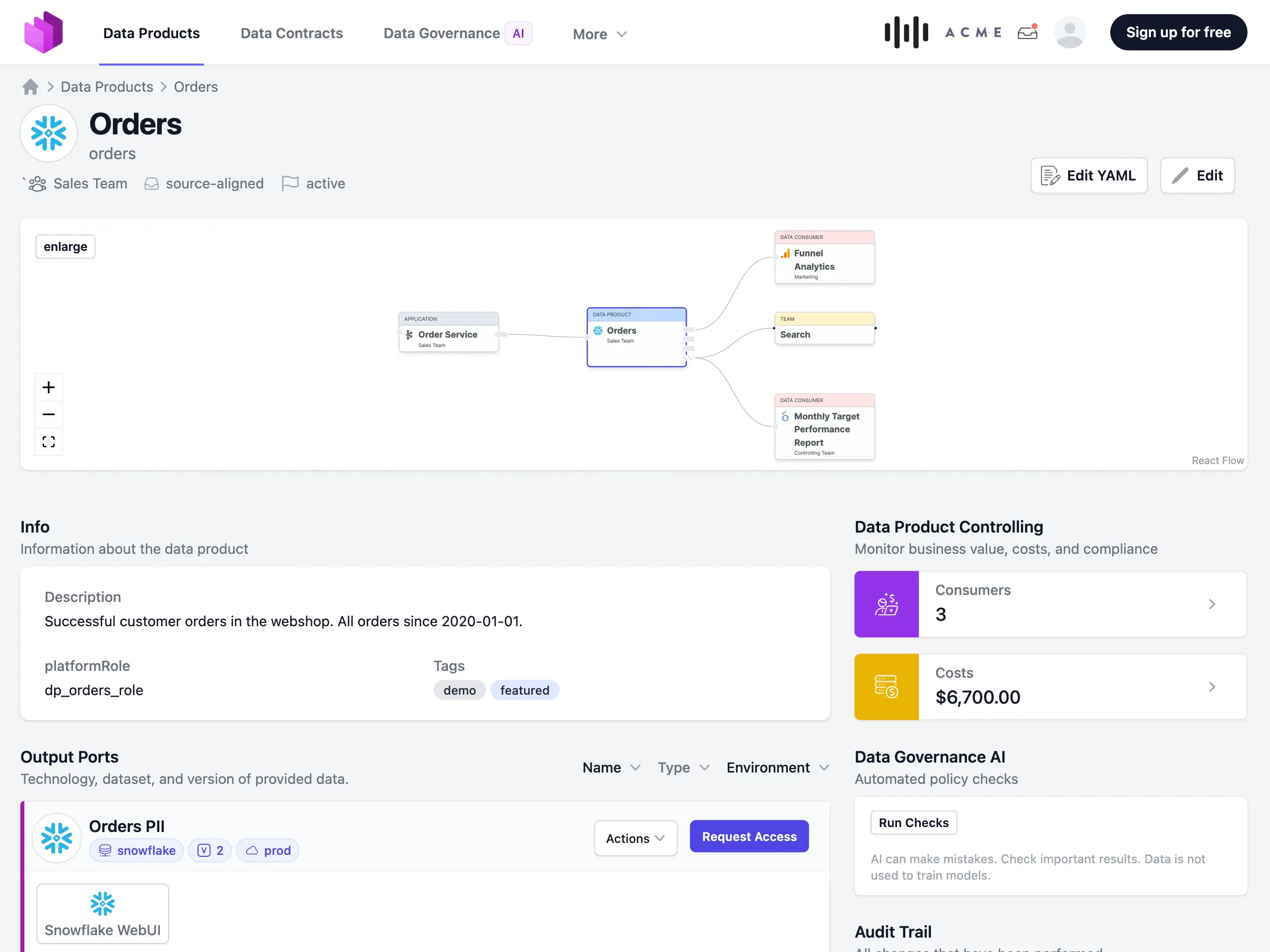Viewport: 1270px width, 952px height.
Task: Click the Snowflake WebUI icon tile
Action: tap(102, 913)
